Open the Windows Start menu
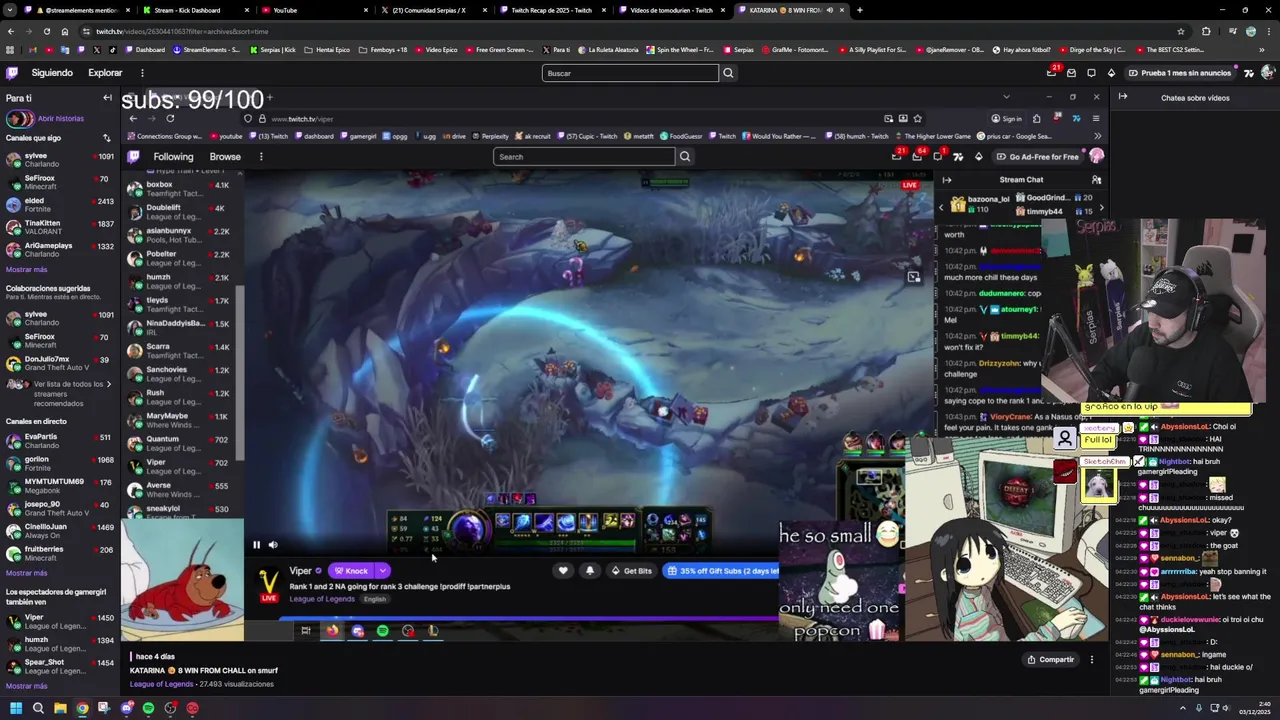 coord(15,708)
